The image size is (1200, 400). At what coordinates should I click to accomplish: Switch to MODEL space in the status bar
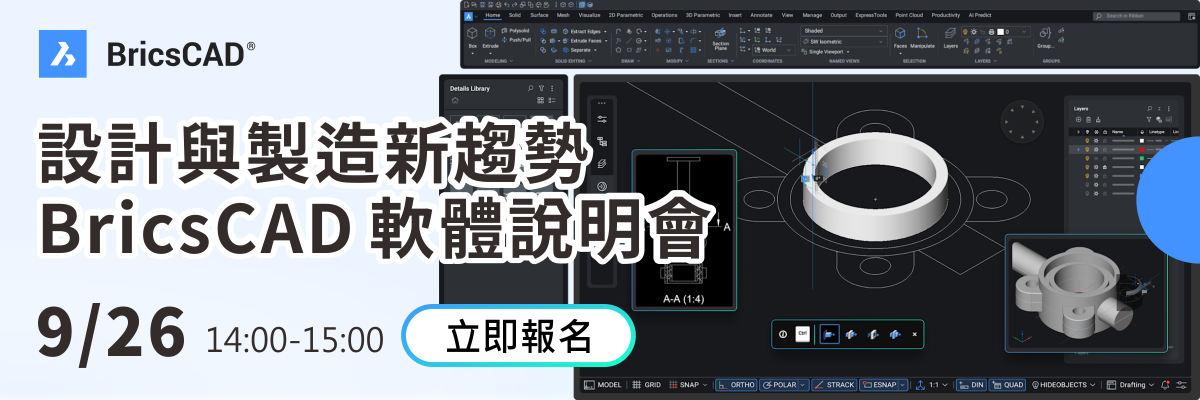pyautogui.click(x=603, y=385)
